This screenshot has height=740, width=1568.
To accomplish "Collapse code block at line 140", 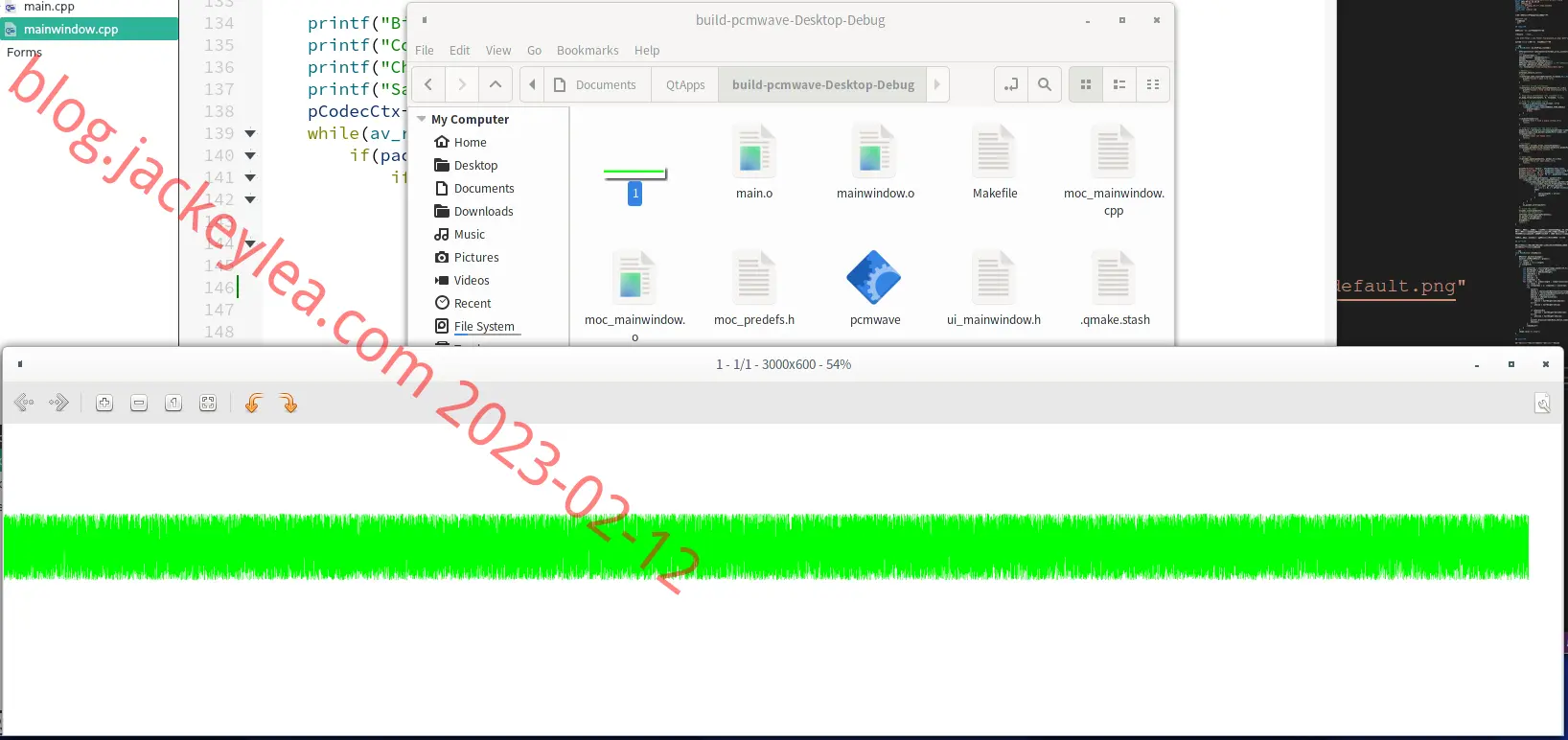I will pyautogui.click(x=250, y=155).
